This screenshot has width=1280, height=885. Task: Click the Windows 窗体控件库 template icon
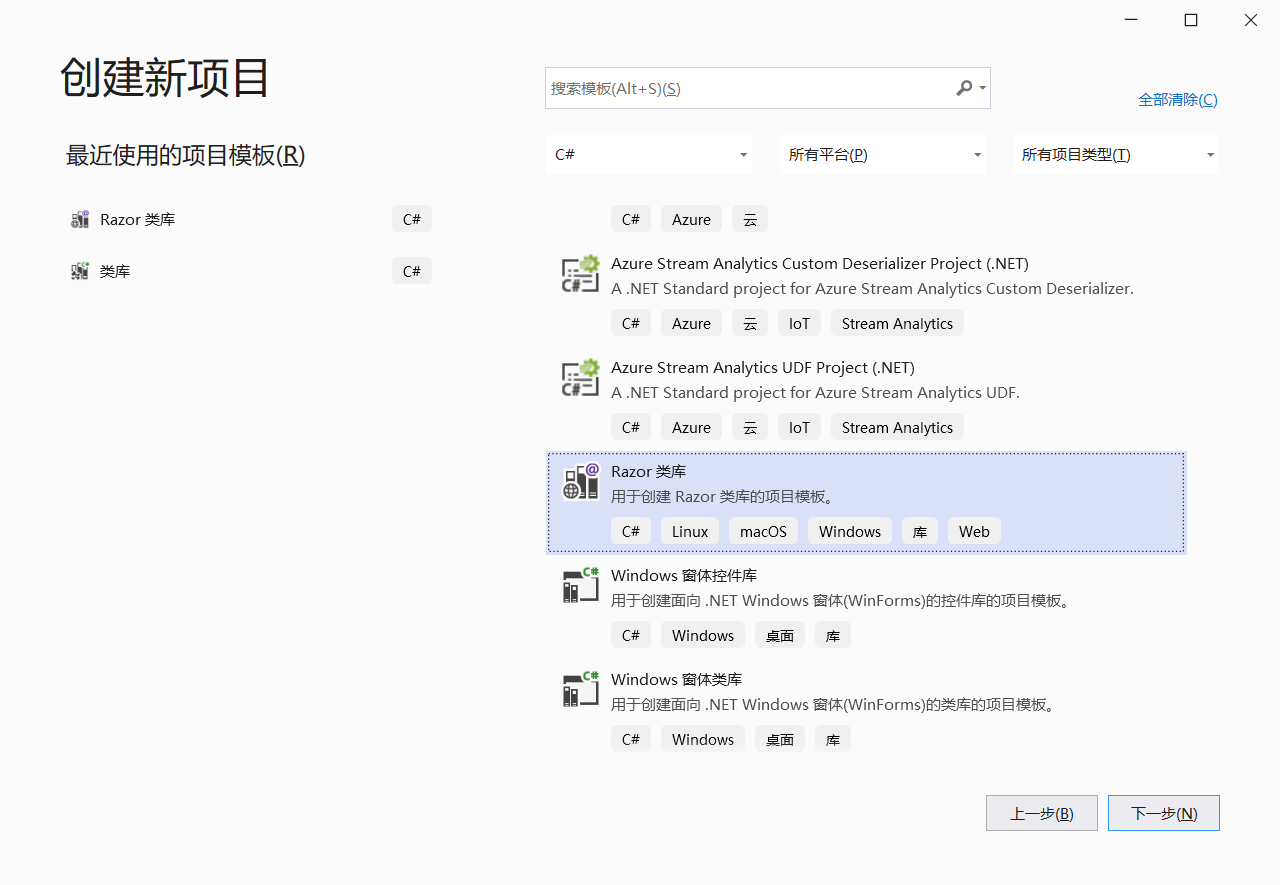click(580, 586)
